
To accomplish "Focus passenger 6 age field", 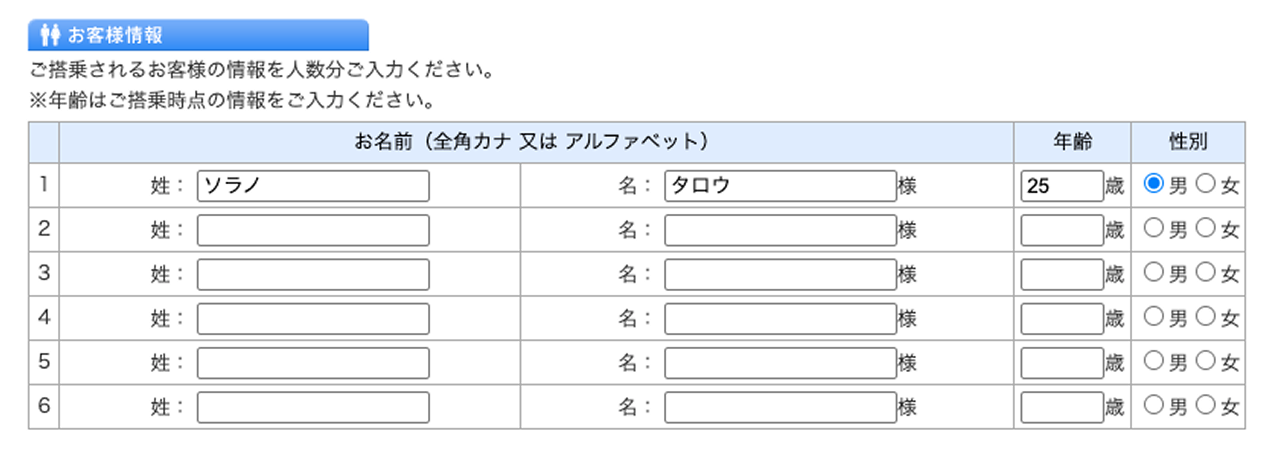I will 1061,407.
